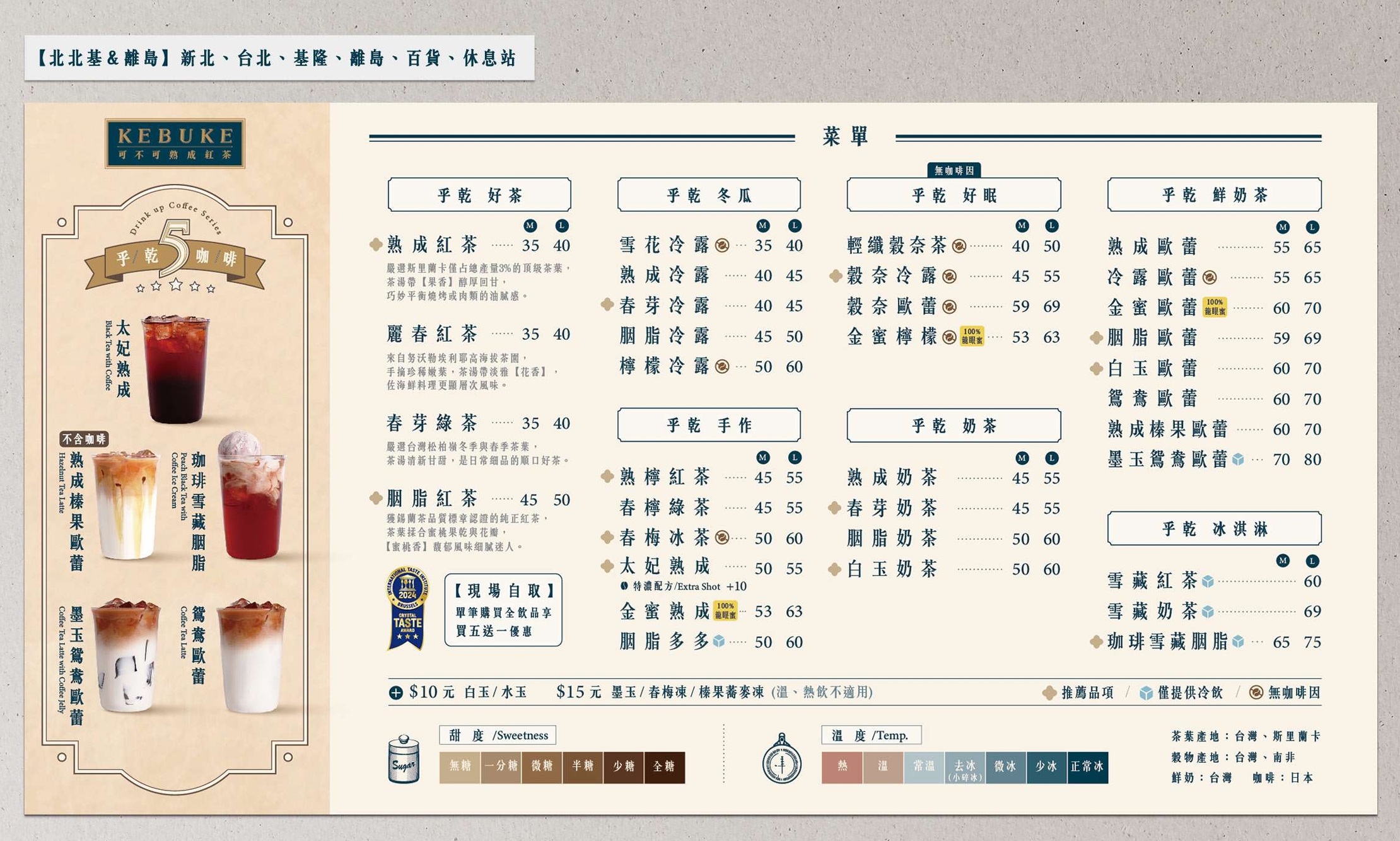This screenshot has width=1400, height=841.
Task: Choose the 無糖 sweetness swatch
Action: pyautogui.click(x=460, y=767)
